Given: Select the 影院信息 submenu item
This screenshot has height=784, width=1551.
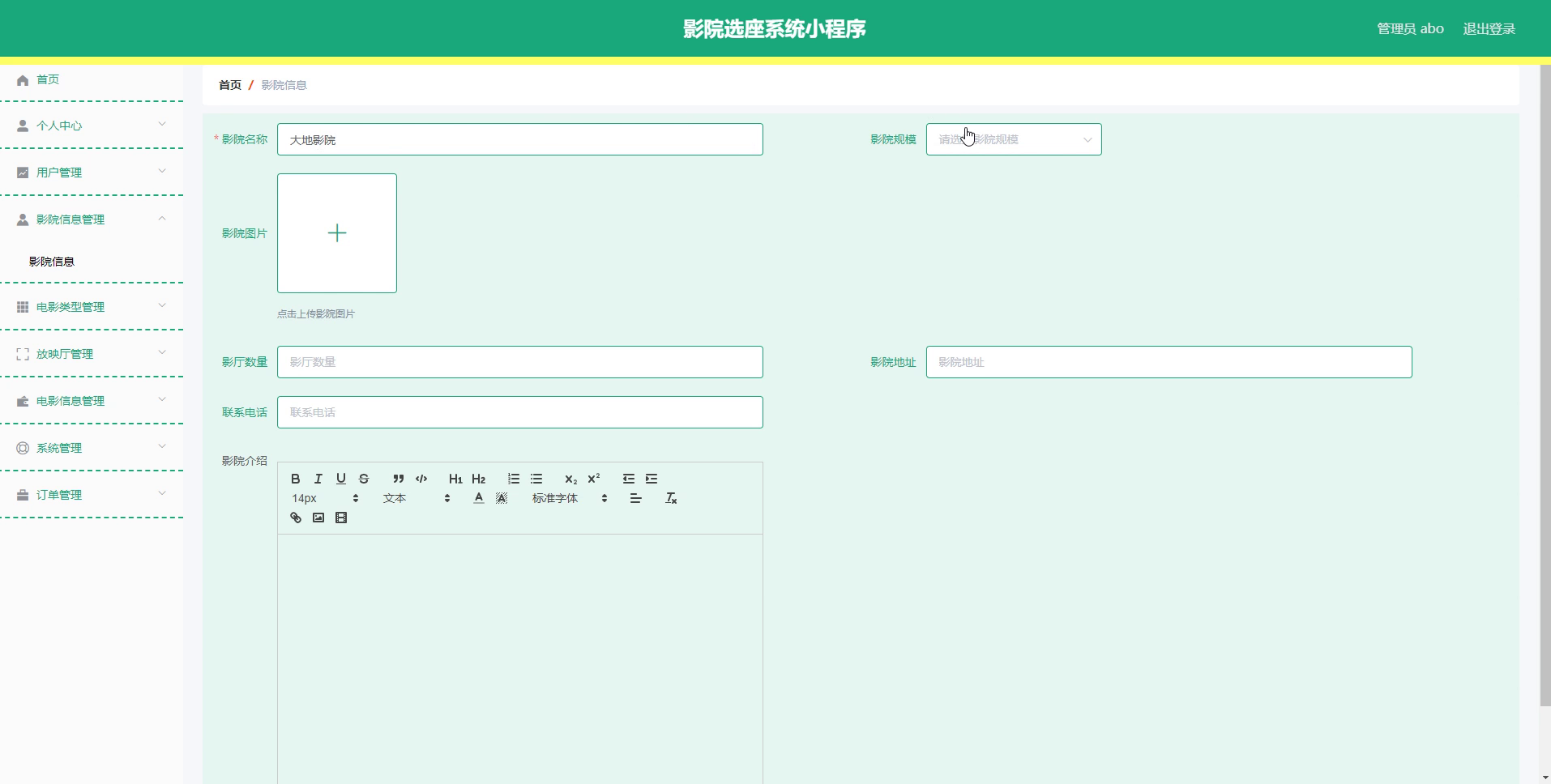Looking at the screenshot, I should 52,262.
